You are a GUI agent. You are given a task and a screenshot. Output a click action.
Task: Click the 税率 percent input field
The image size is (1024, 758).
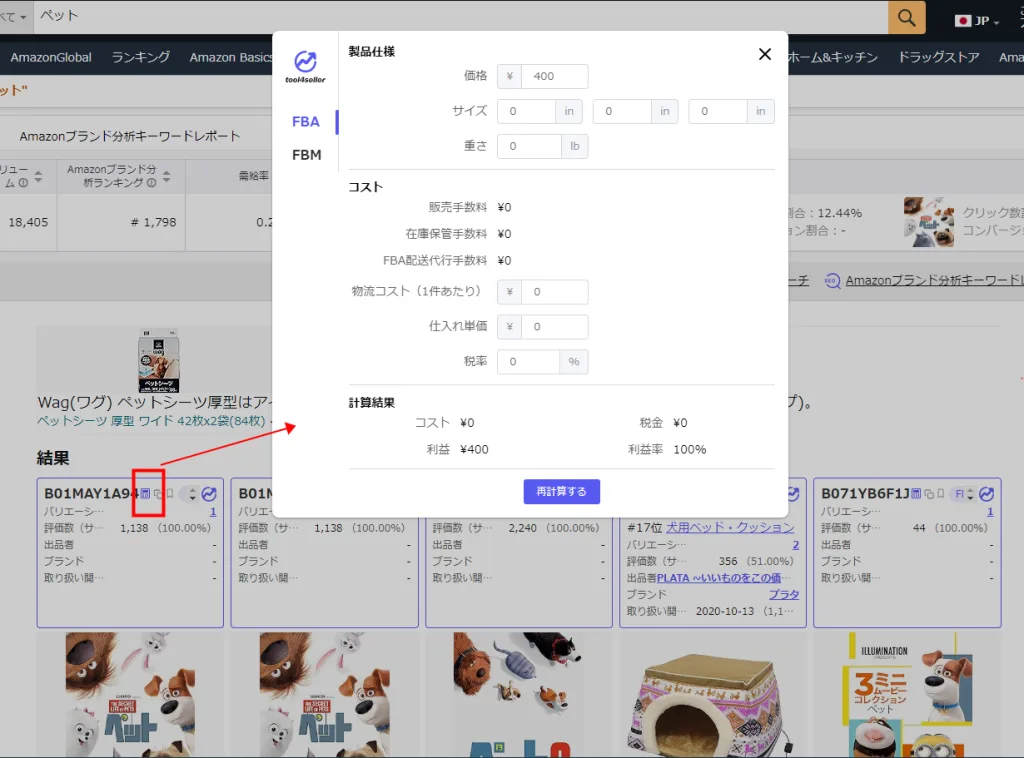click(x=528, y=362)
